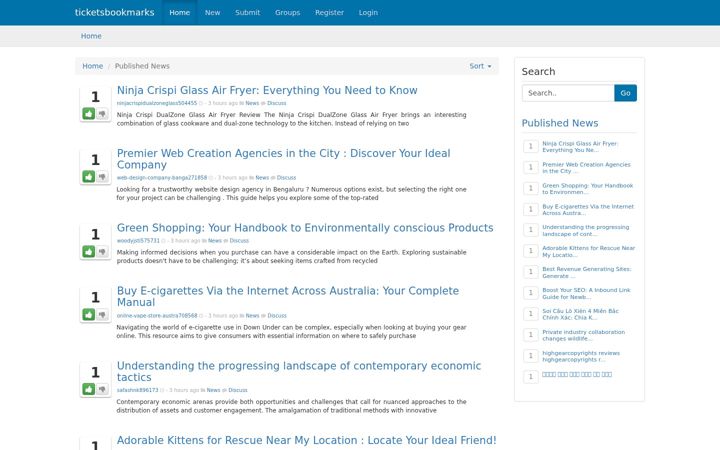720x450 pixels.
Task: Click Discuss under Ninja Crispi story
Action: click(x=276, y=103)
